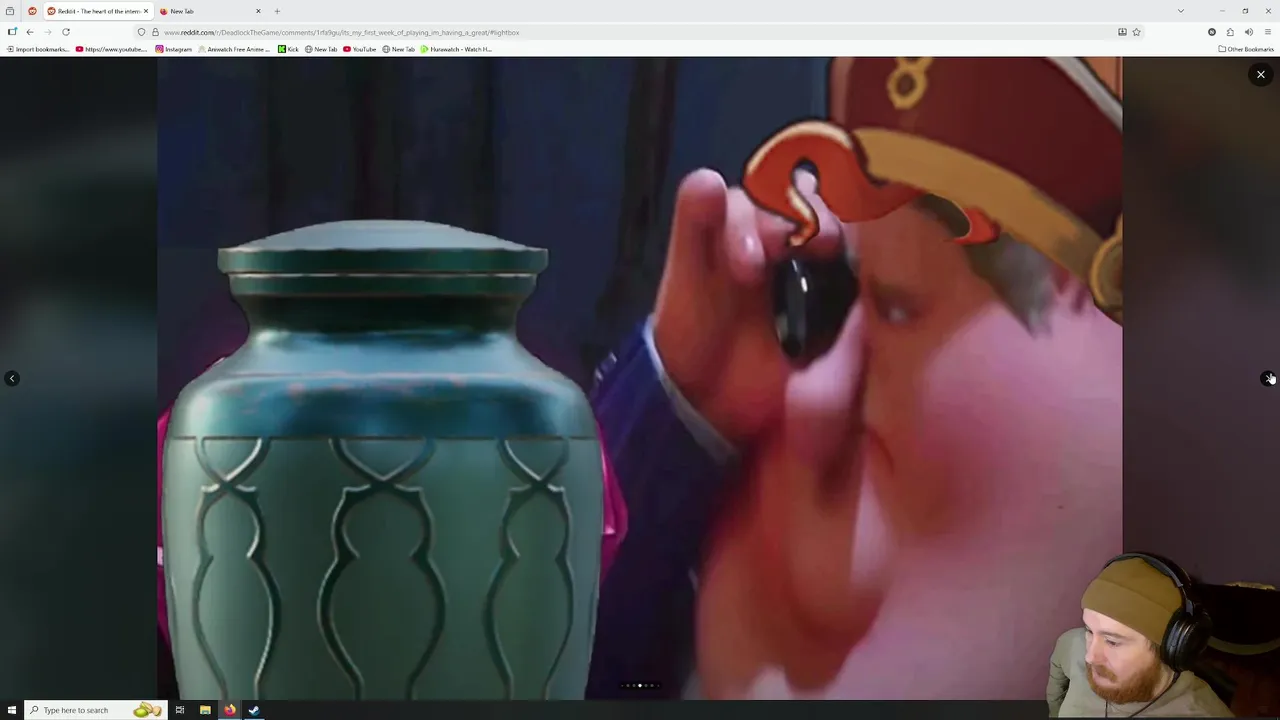1280x720 pixels.
Task: Open a new browser tab with plus
Action: [277, 11]
